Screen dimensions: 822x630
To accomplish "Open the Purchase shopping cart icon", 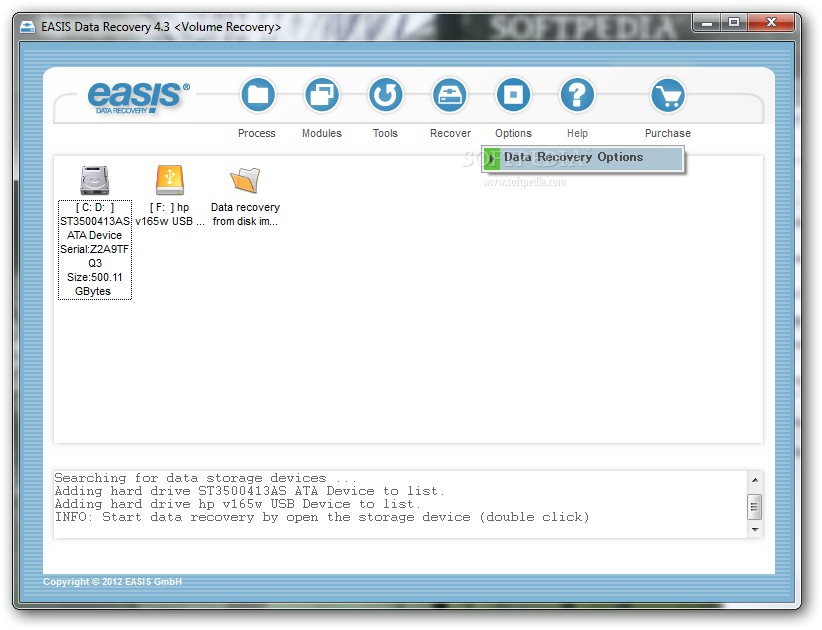I will tap(668, 95).
